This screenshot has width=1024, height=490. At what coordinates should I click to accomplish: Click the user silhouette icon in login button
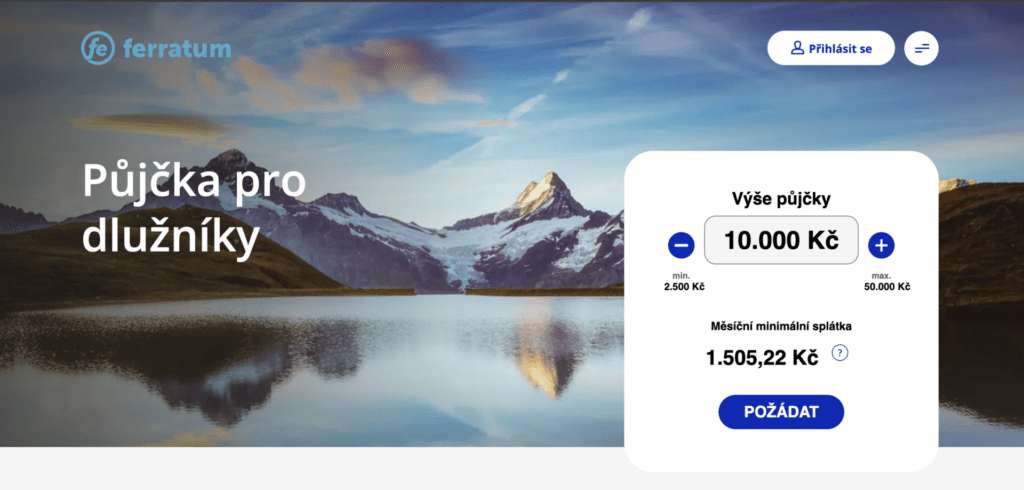[797, 48]
